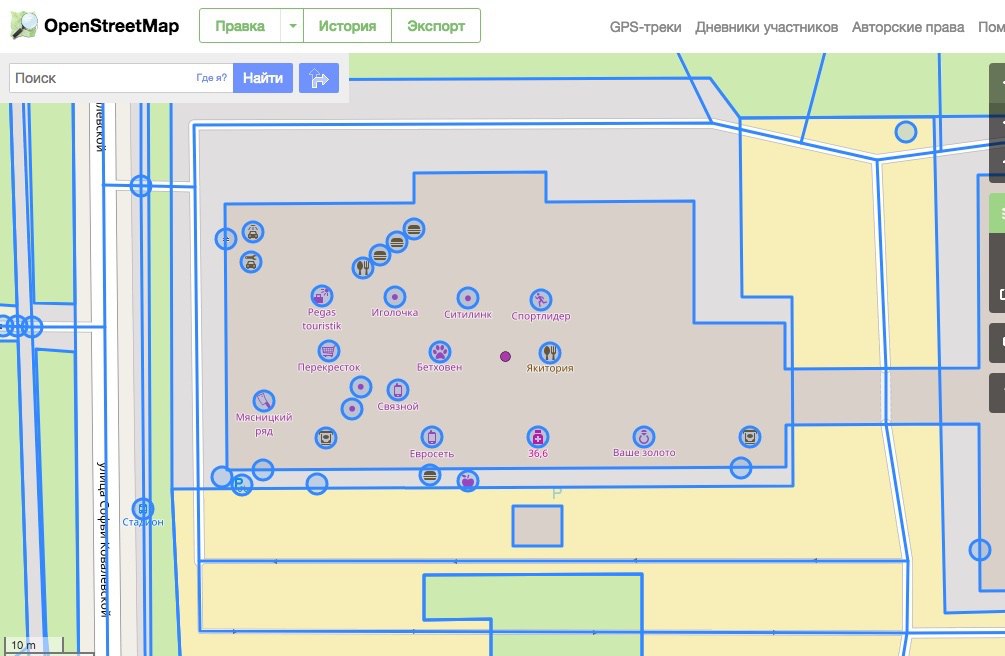Select the car repair wrench icon
The height and width of the screenshot is (656, 1005).
pos(251,262)
